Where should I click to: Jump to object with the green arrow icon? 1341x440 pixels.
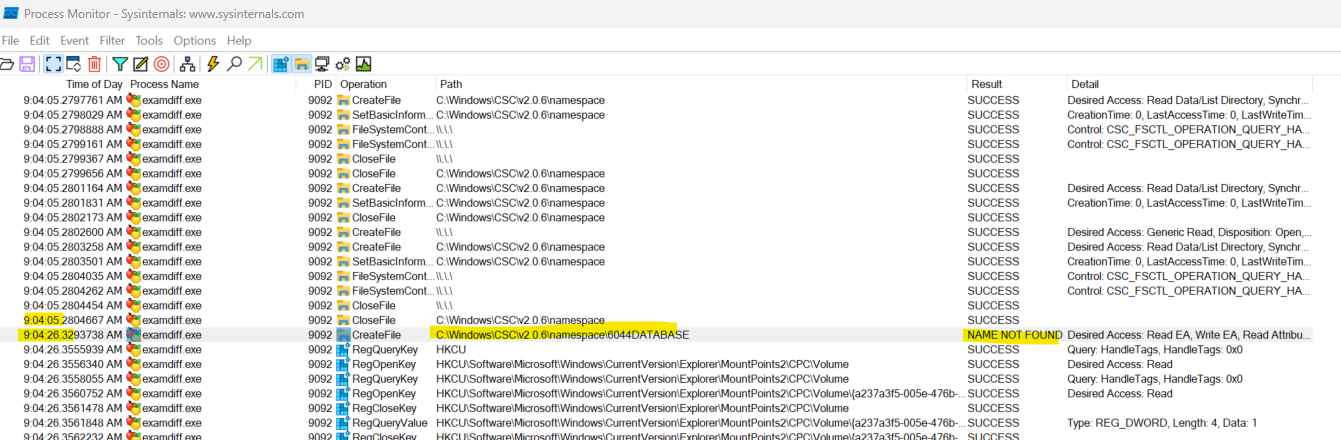(x=255, y=64)
